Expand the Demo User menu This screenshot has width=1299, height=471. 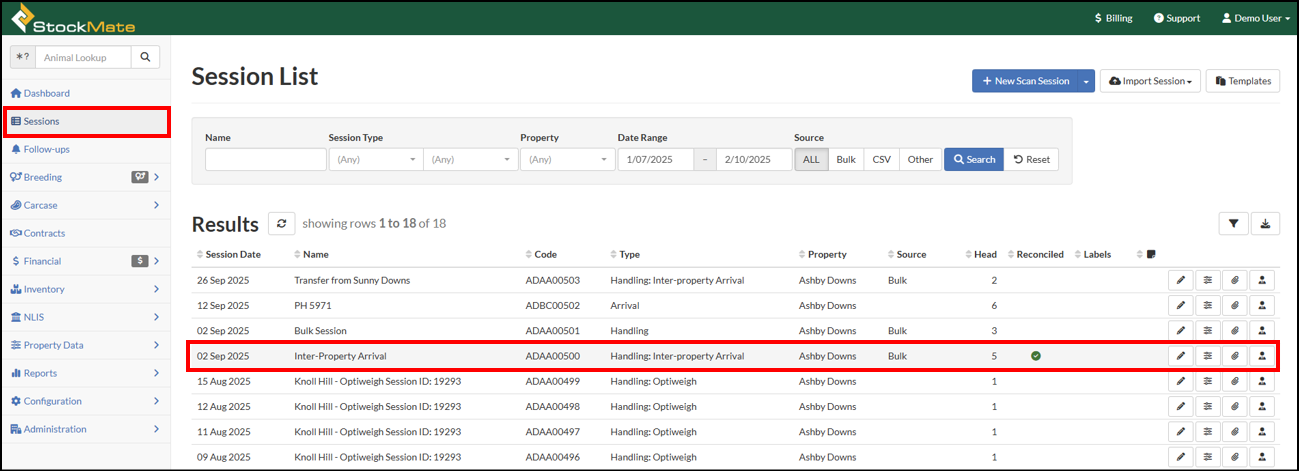point(1255,18)
